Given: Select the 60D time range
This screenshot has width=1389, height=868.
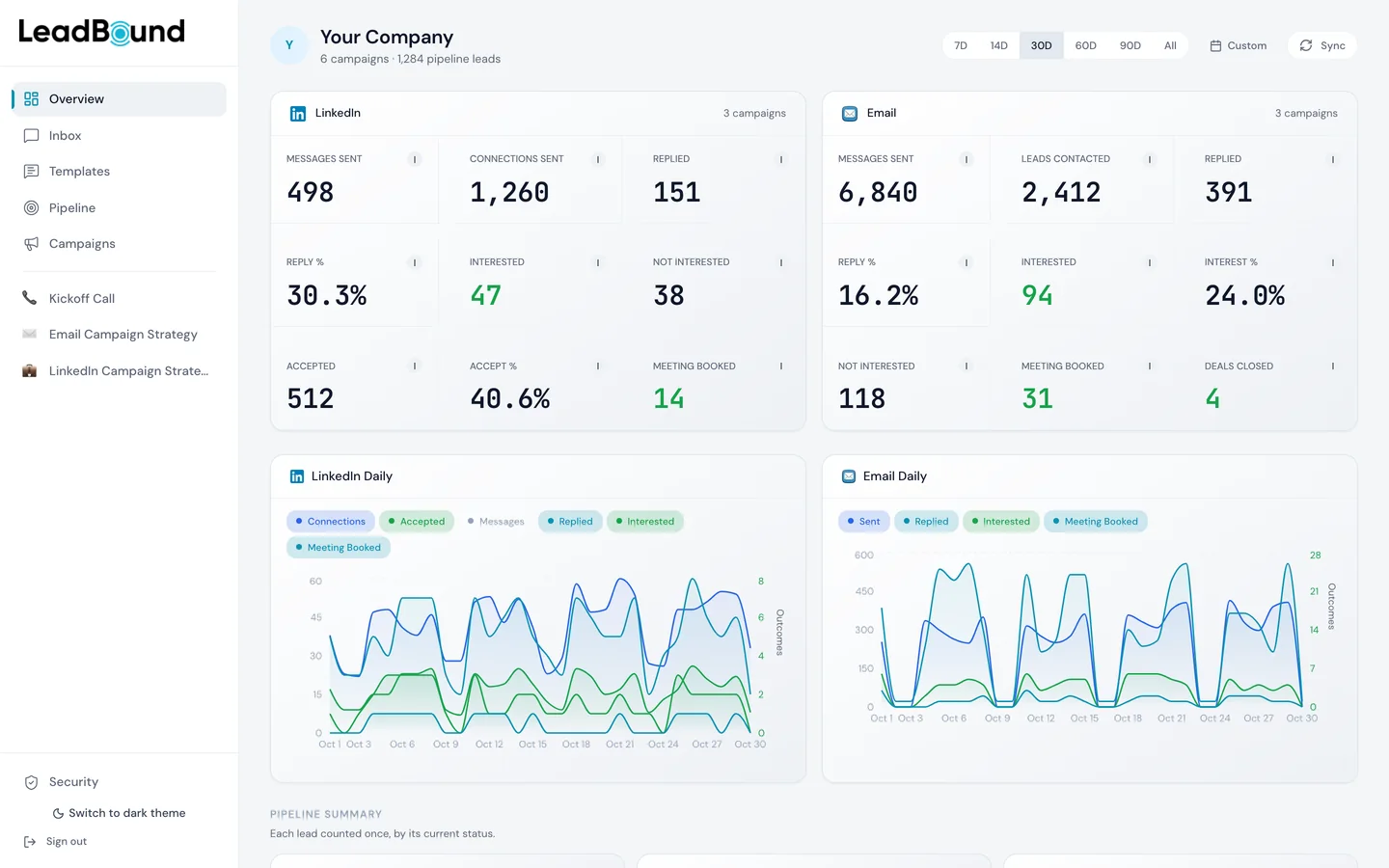Looking at the screenshot, I should point(1086,45).
